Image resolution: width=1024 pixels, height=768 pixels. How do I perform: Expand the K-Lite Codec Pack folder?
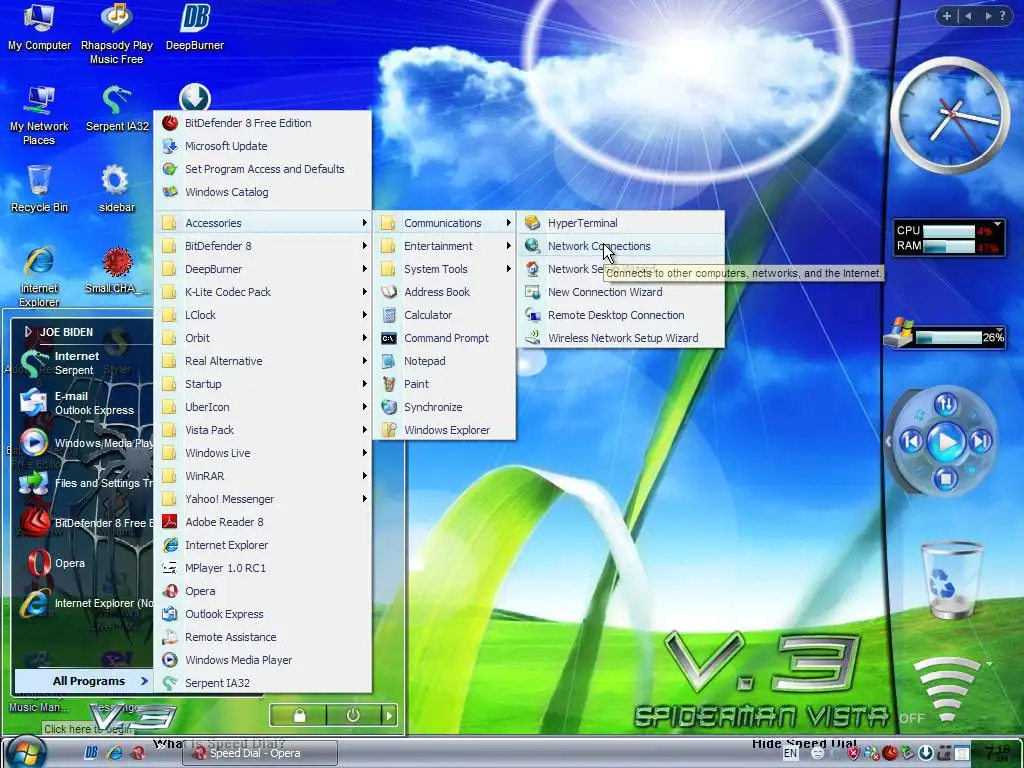coord(263,292)
